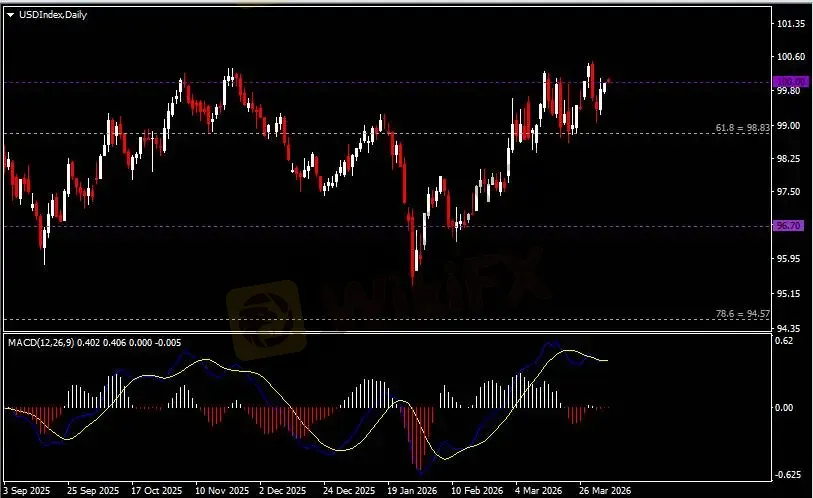Click the 61.8 = 98.83 Fibonacci label
Screen dimensions: 813x498
click(742, 128)
